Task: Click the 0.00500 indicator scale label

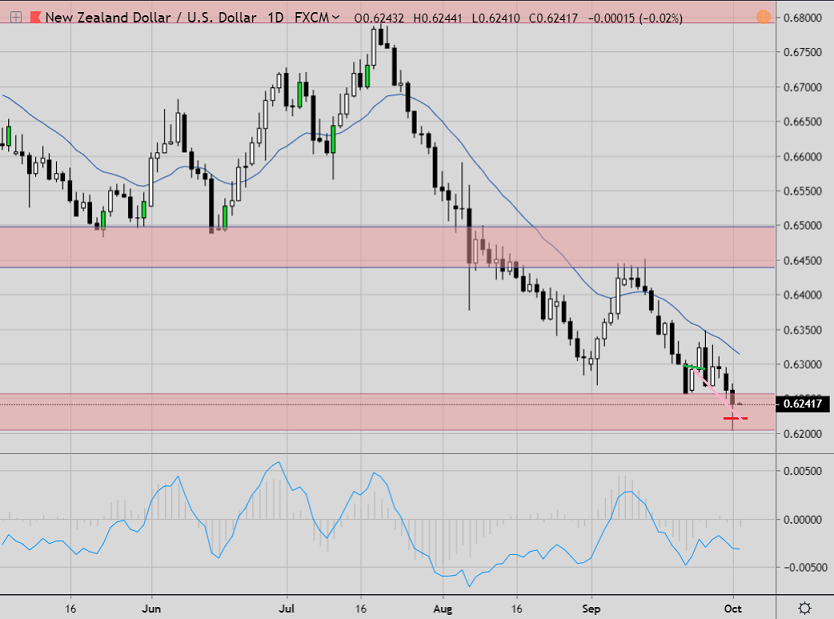Action: click(803, 471)
